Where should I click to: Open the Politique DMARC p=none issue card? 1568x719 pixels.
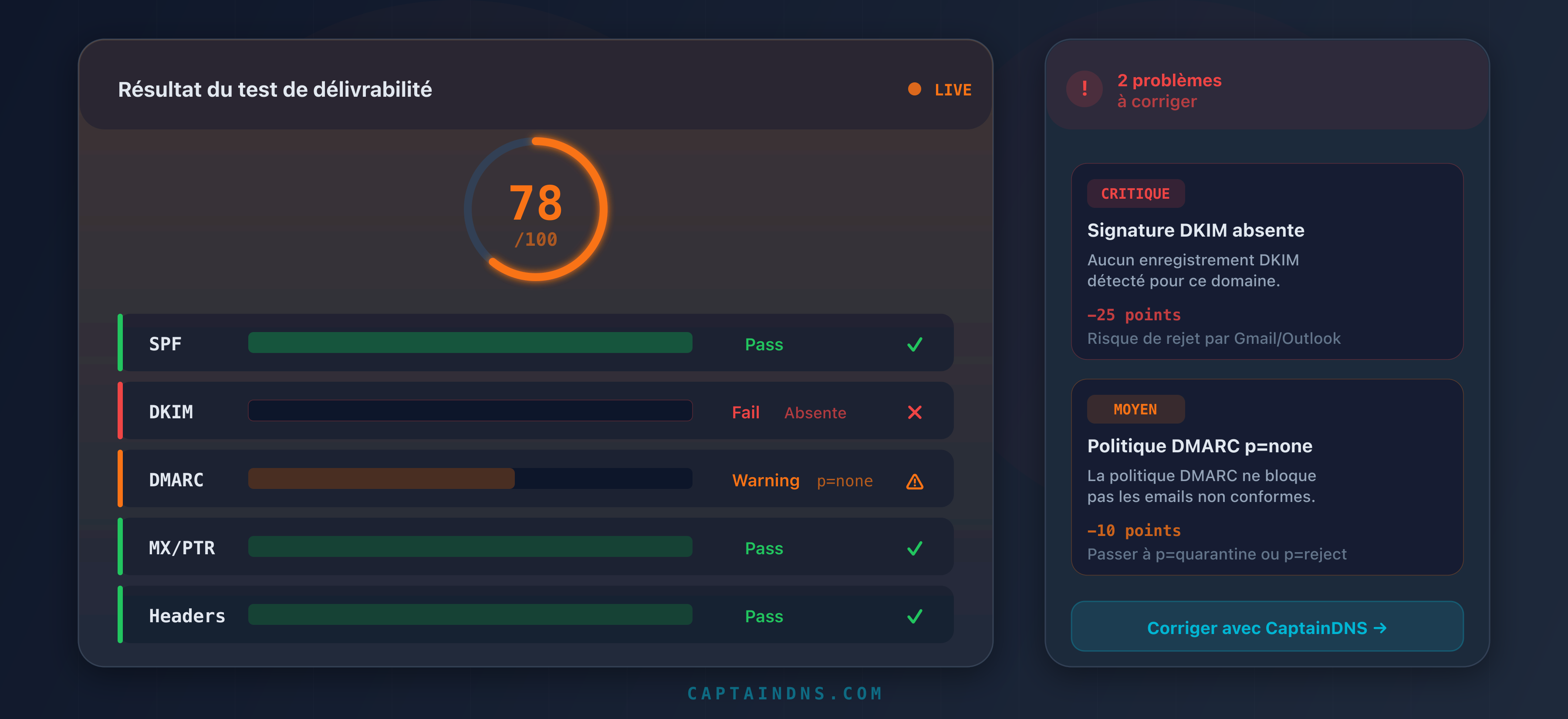1267,478
